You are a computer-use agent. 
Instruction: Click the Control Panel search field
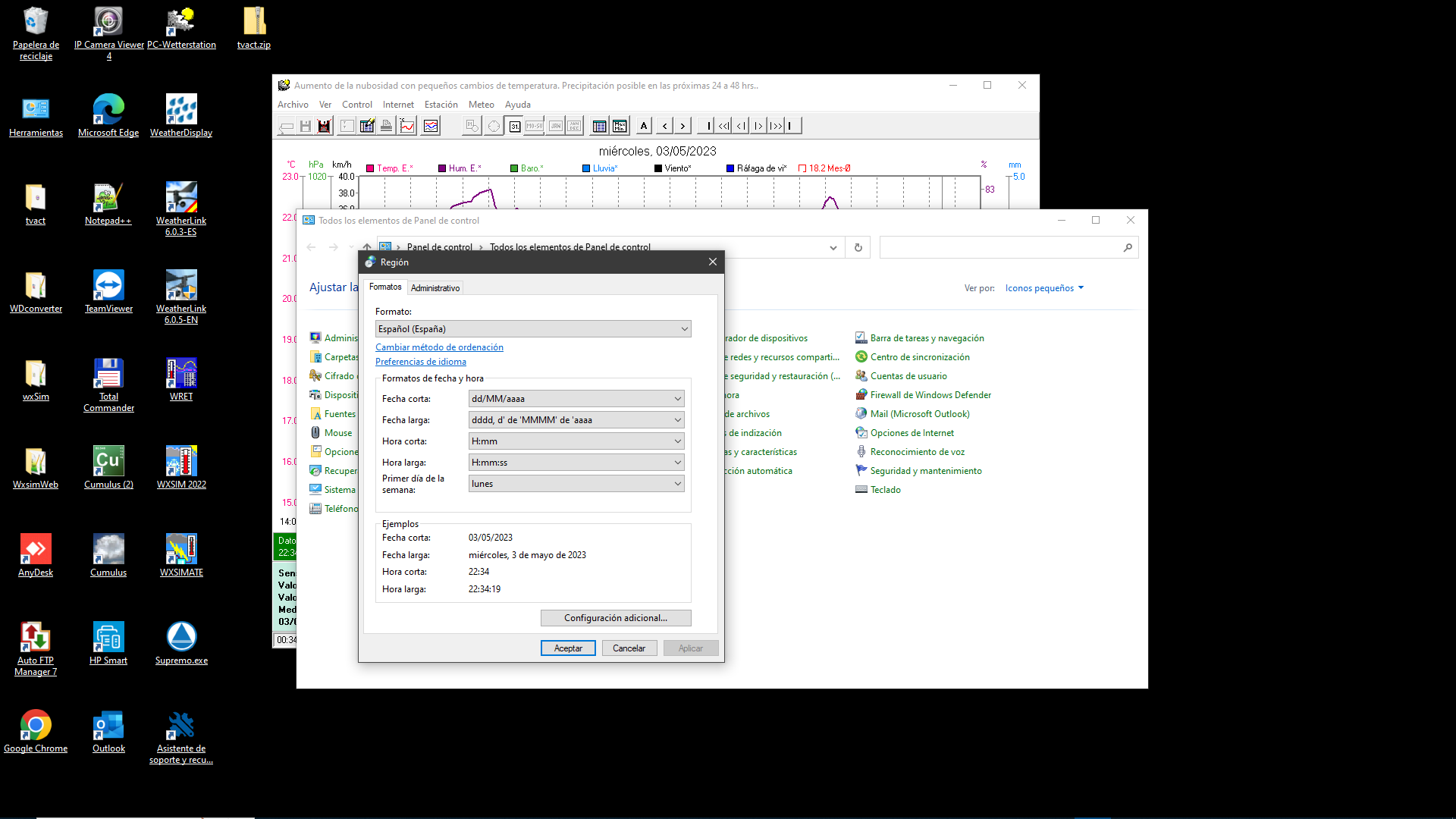click(x=1001, y=247)
